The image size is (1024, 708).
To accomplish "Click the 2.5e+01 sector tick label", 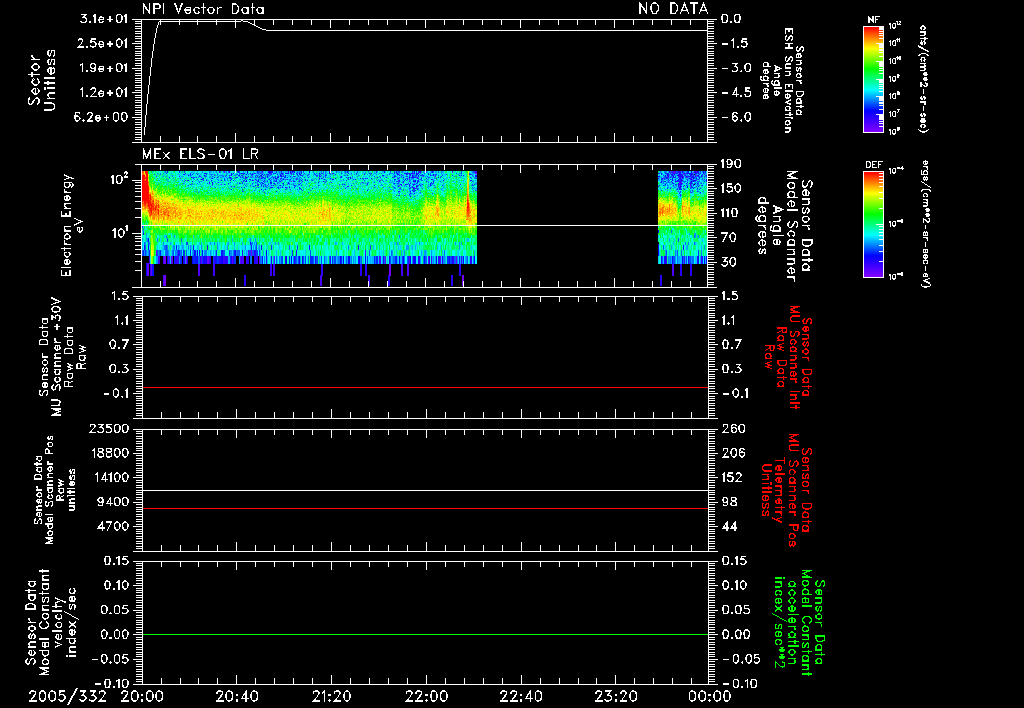I will coord(103,43).
